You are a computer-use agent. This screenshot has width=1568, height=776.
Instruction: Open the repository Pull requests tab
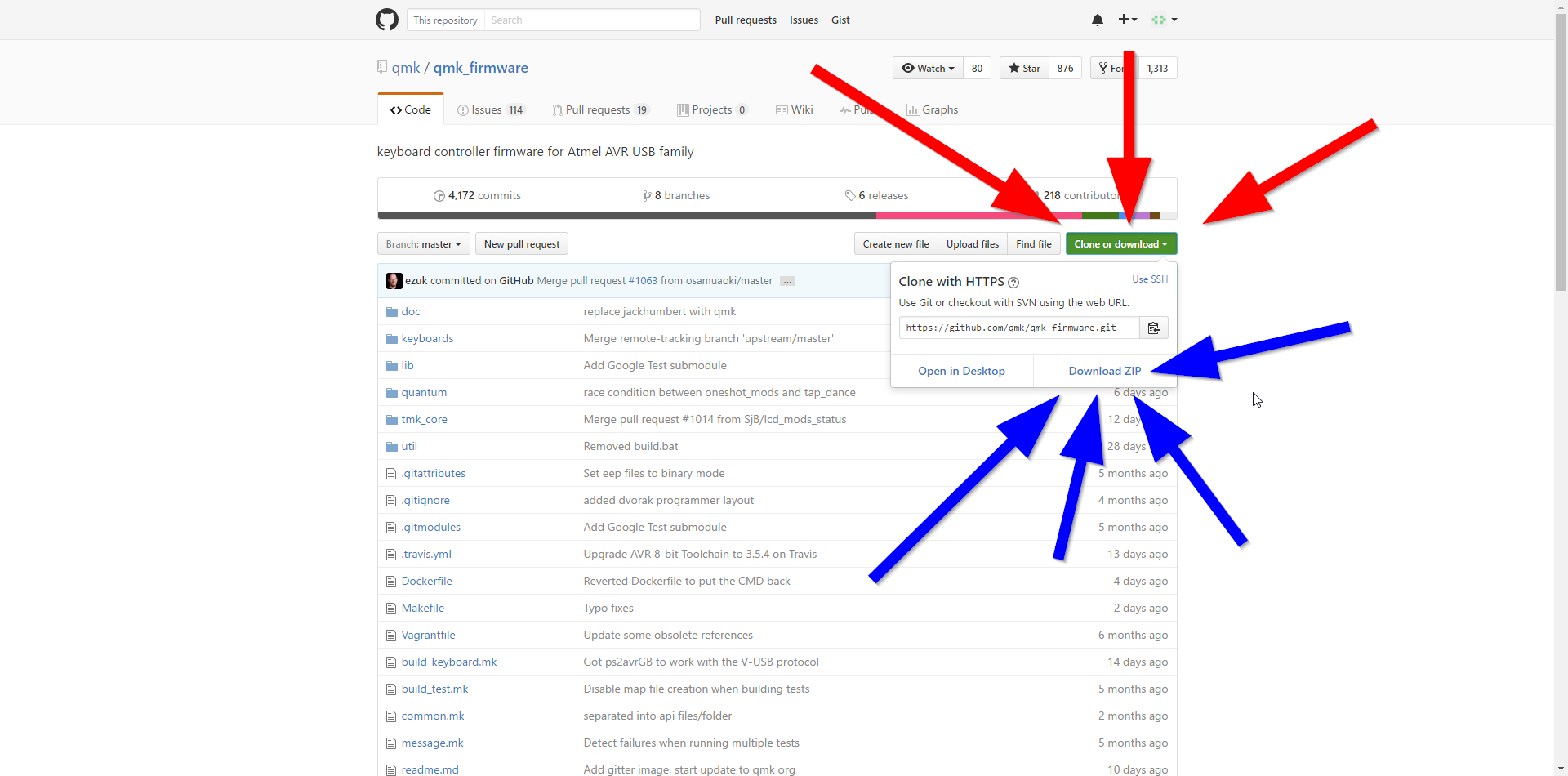[600, 110]
